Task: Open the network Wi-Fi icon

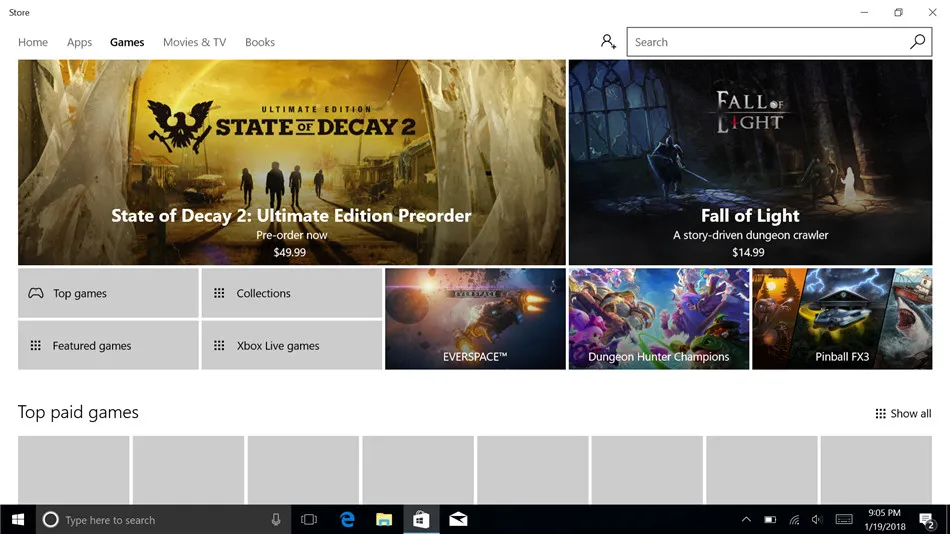Action: pyautogui.click(x=794, y=519)
